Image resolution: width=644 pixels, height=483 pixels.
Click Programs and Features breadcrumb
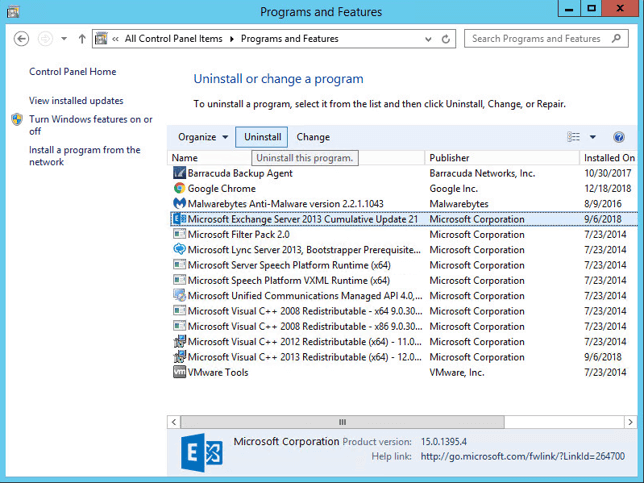[x=290, y=39]
